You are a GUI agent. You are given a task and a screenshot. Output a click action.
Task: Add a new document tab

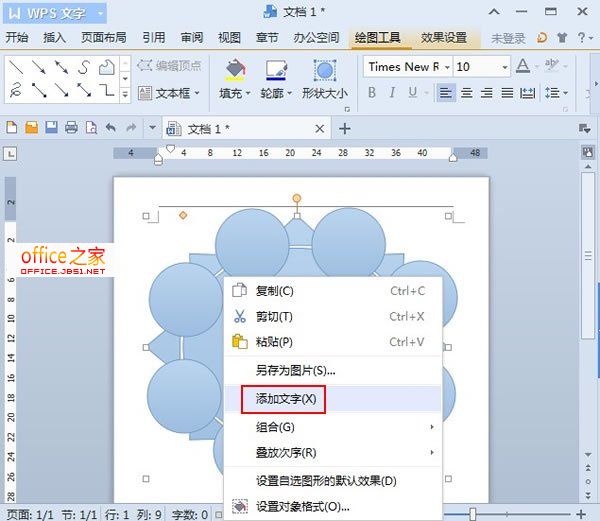[345, 129]
